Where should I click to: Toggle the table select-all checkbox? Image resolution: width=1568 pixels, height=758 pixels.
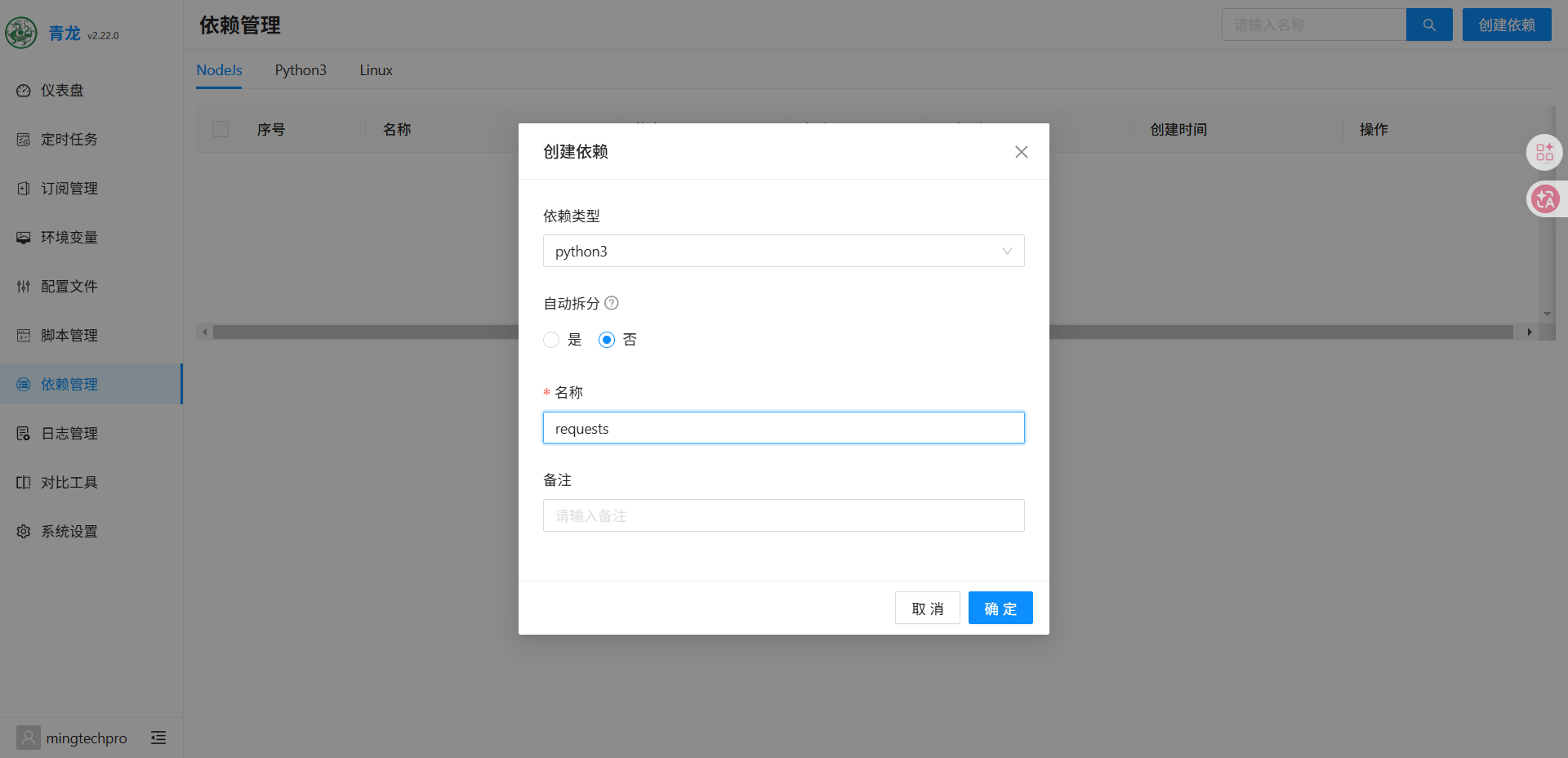220,129
